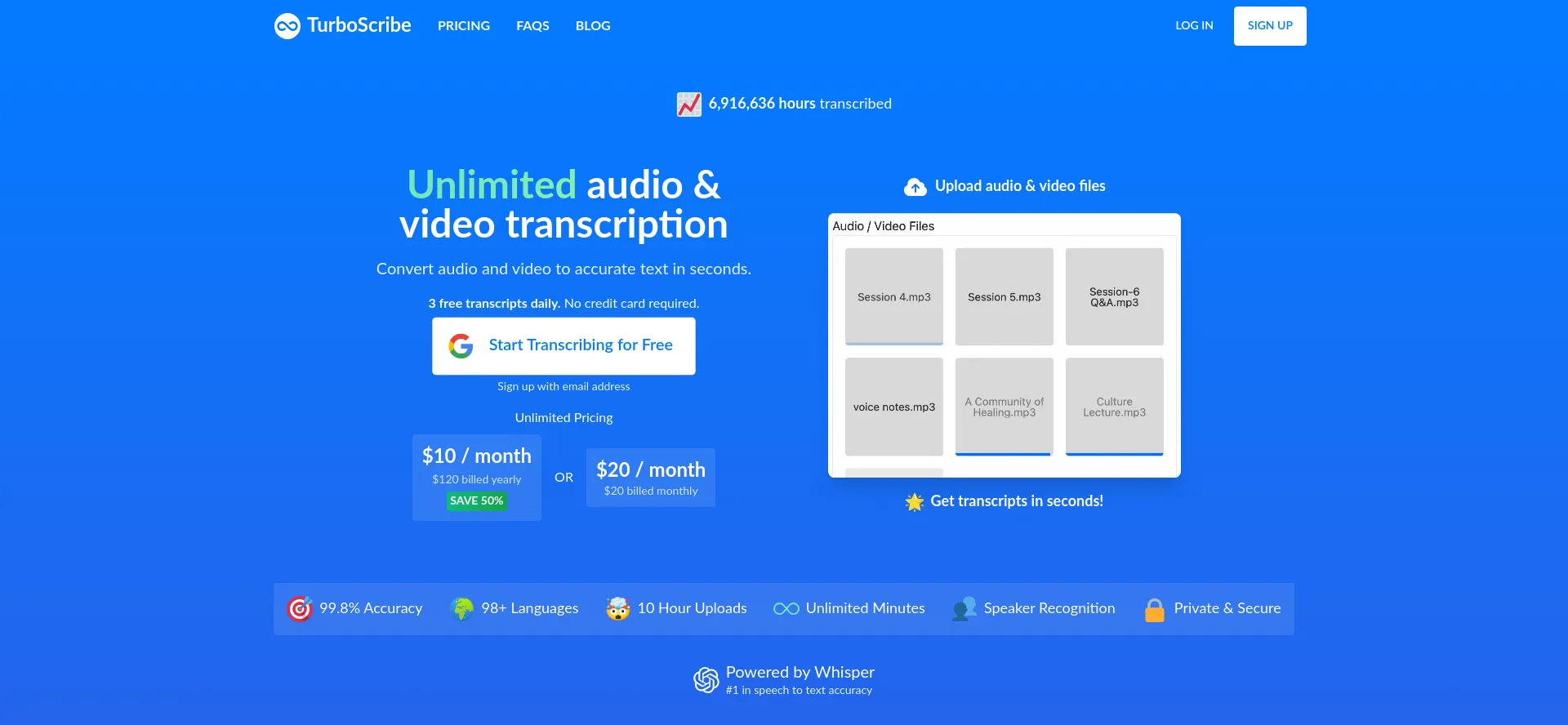Click the 10 Hour Uploads label
The width and height of the screenshot is (1568, 725).
[x=693, y=608]
